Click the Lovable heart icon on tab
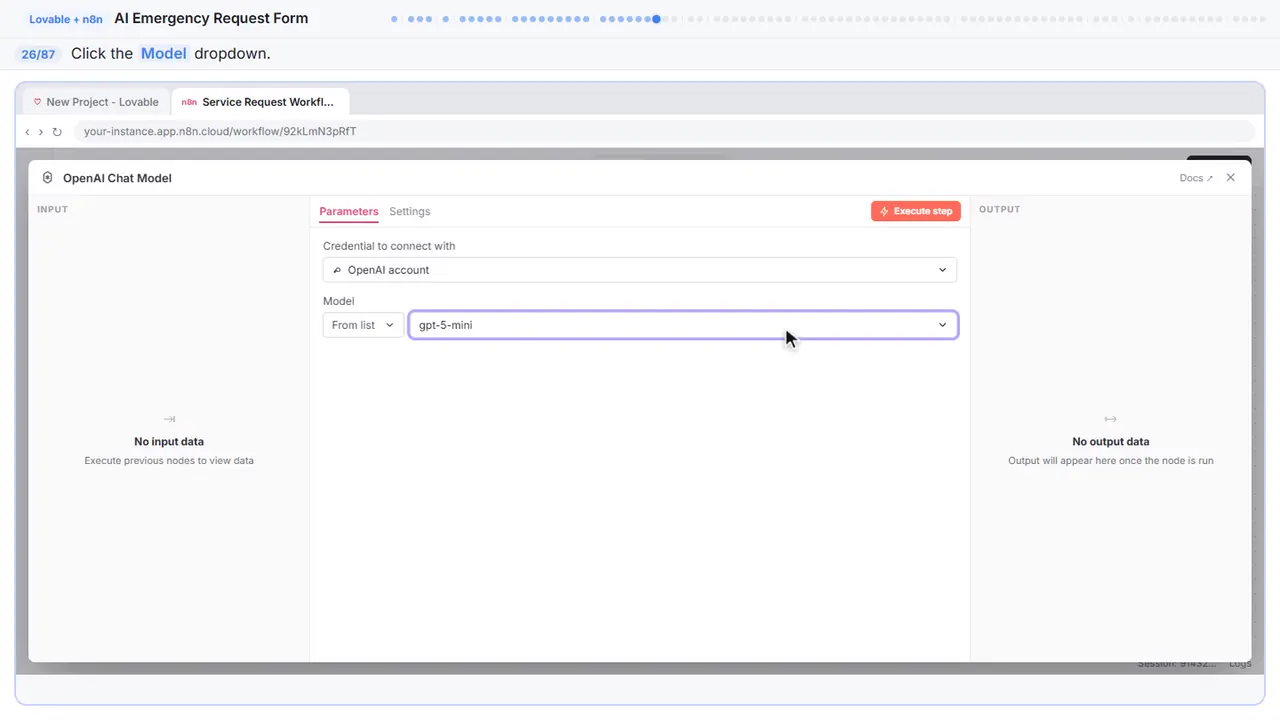 point(38,102)
